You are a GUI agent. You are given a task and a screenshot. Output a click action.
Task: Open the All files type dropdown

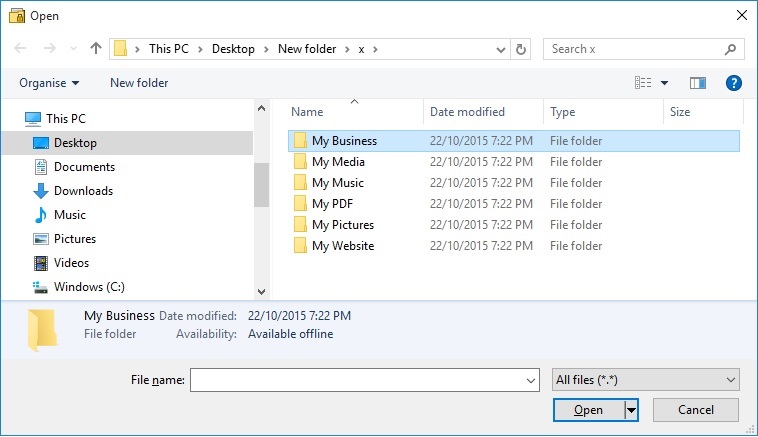click(x=645, y=380)
